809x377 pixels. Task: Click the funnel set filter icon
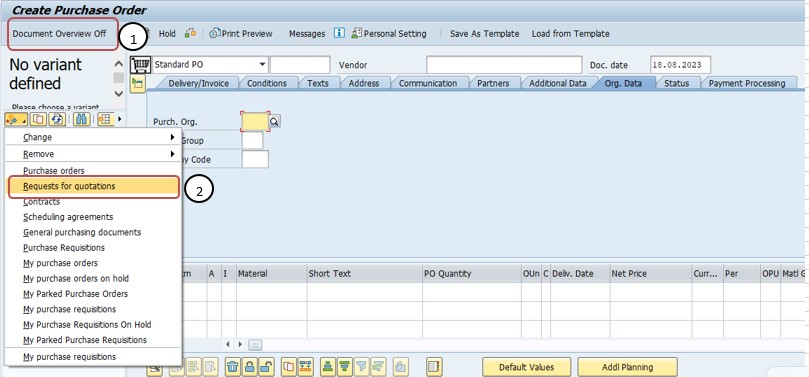pos(362,367)
